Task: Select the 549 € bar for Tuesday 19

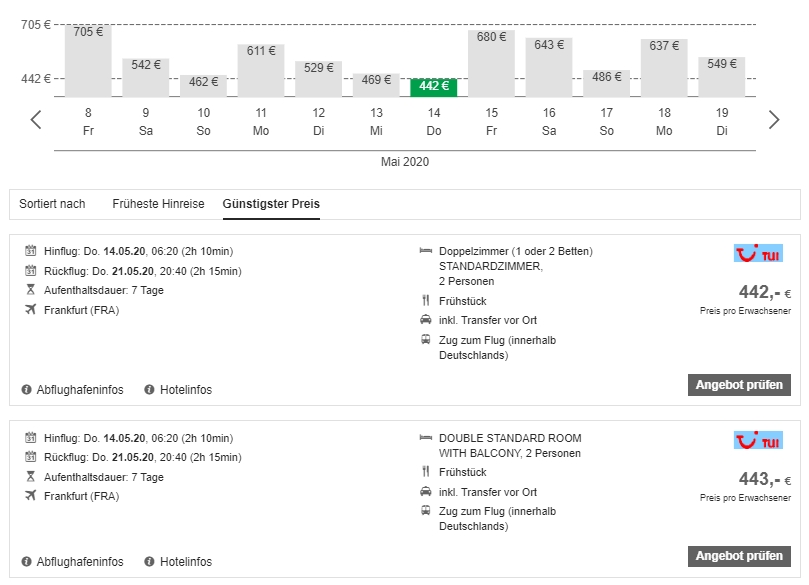Action: 721,76
